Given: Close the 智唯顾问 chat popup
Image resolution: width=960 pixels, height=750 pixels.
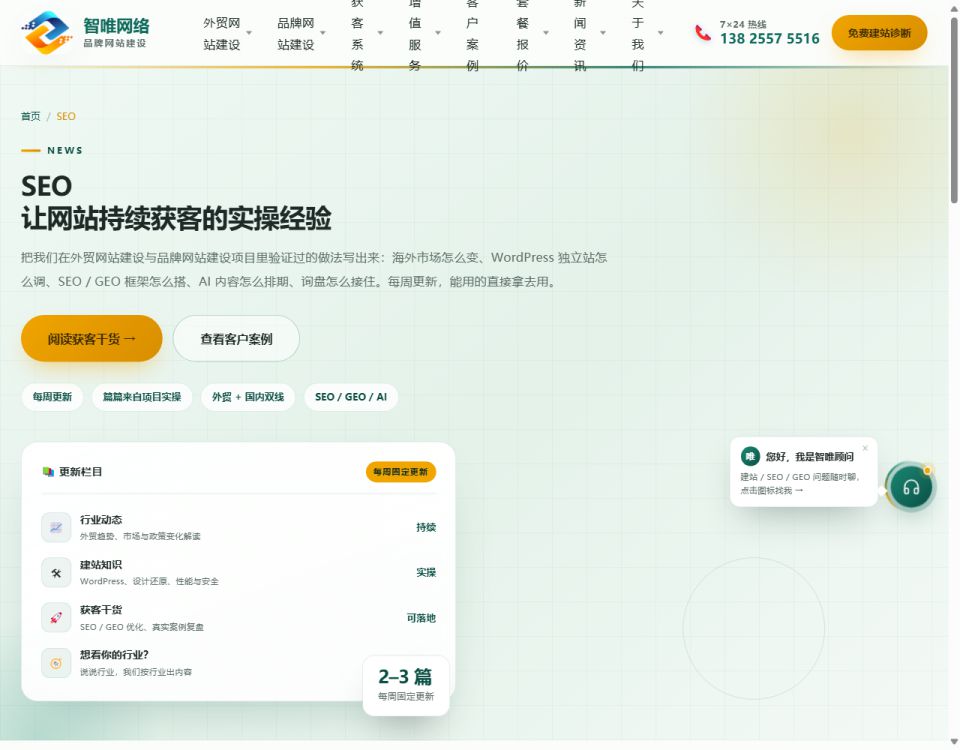Looking at the screenshot, I should (865, 448).
